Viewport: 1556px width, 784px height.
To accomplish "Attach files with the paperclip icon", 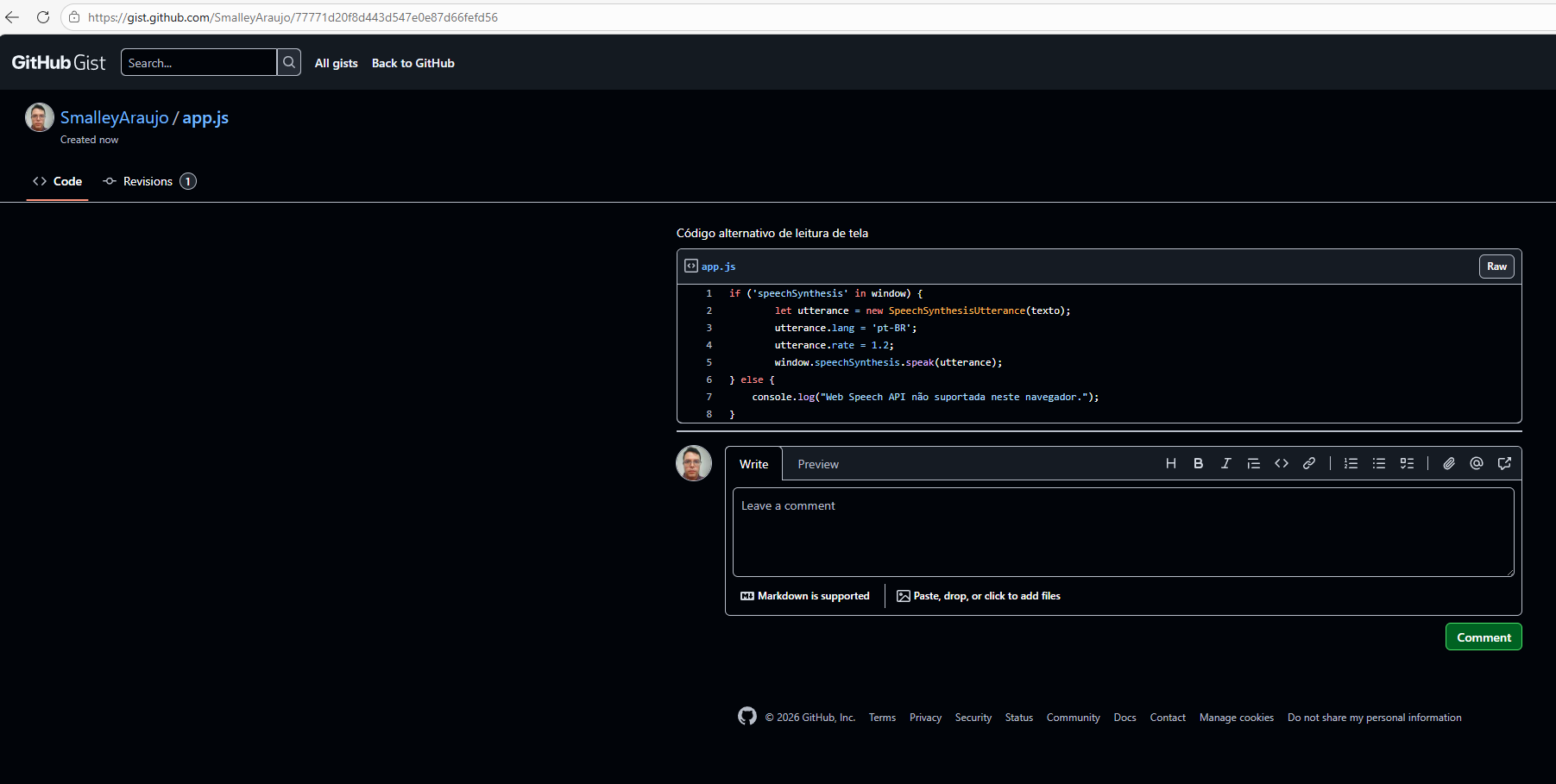I will point(1449,464).
